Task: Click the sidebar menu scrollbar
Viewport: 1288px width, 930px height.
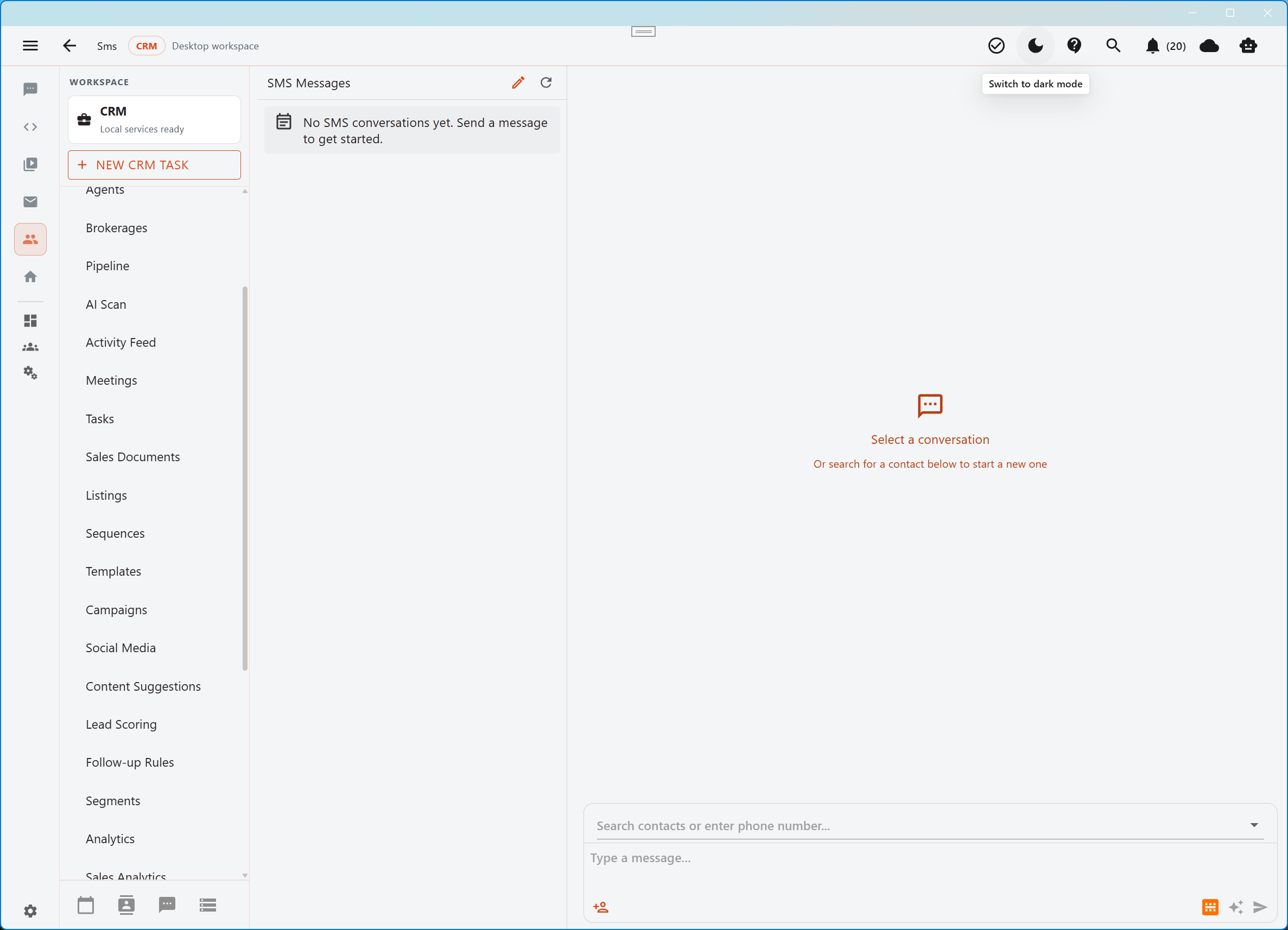Action: [x=245, y=479]
